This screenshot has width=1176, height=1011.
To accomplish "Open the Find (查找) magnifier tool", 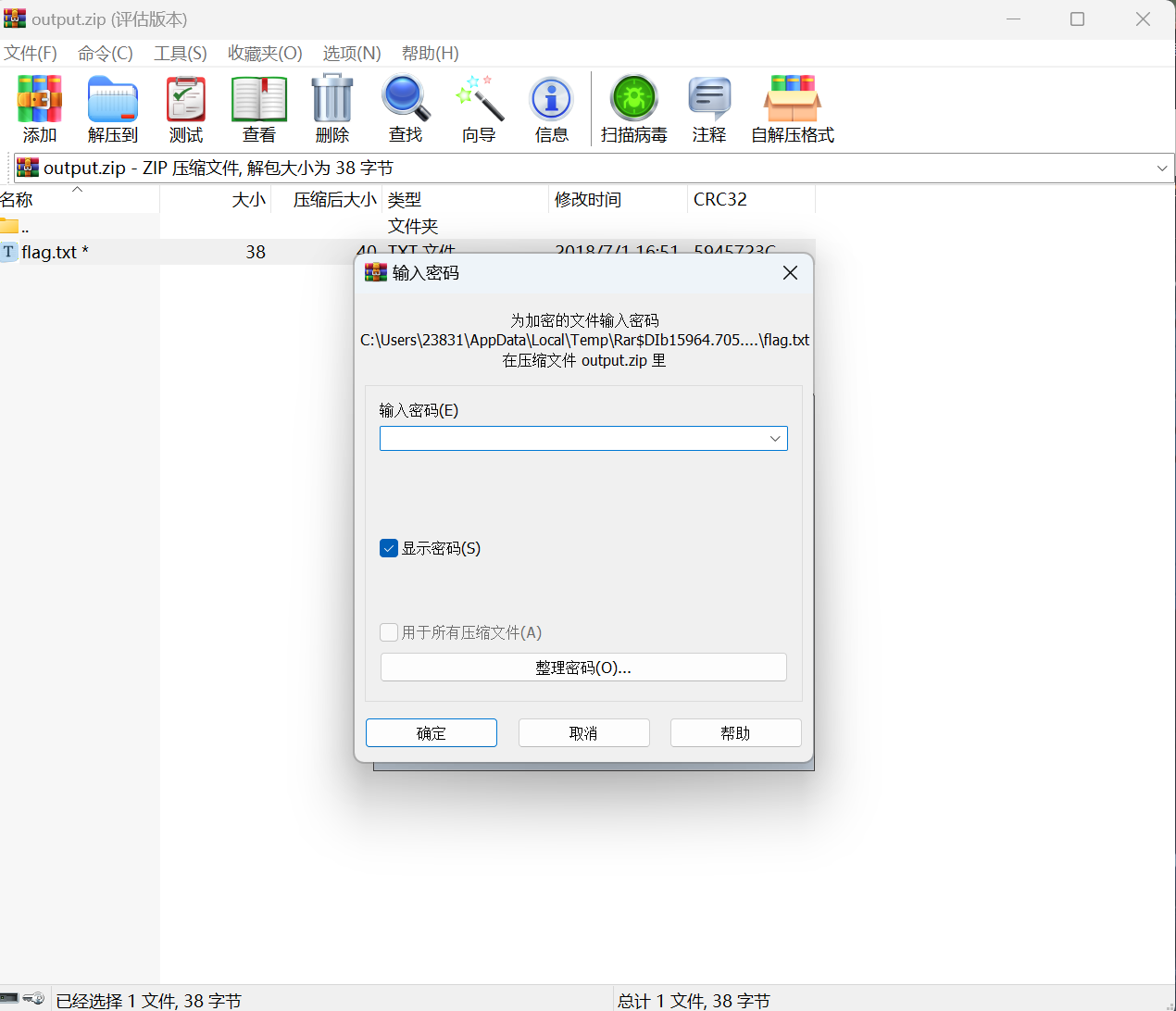I will point(406,99).
